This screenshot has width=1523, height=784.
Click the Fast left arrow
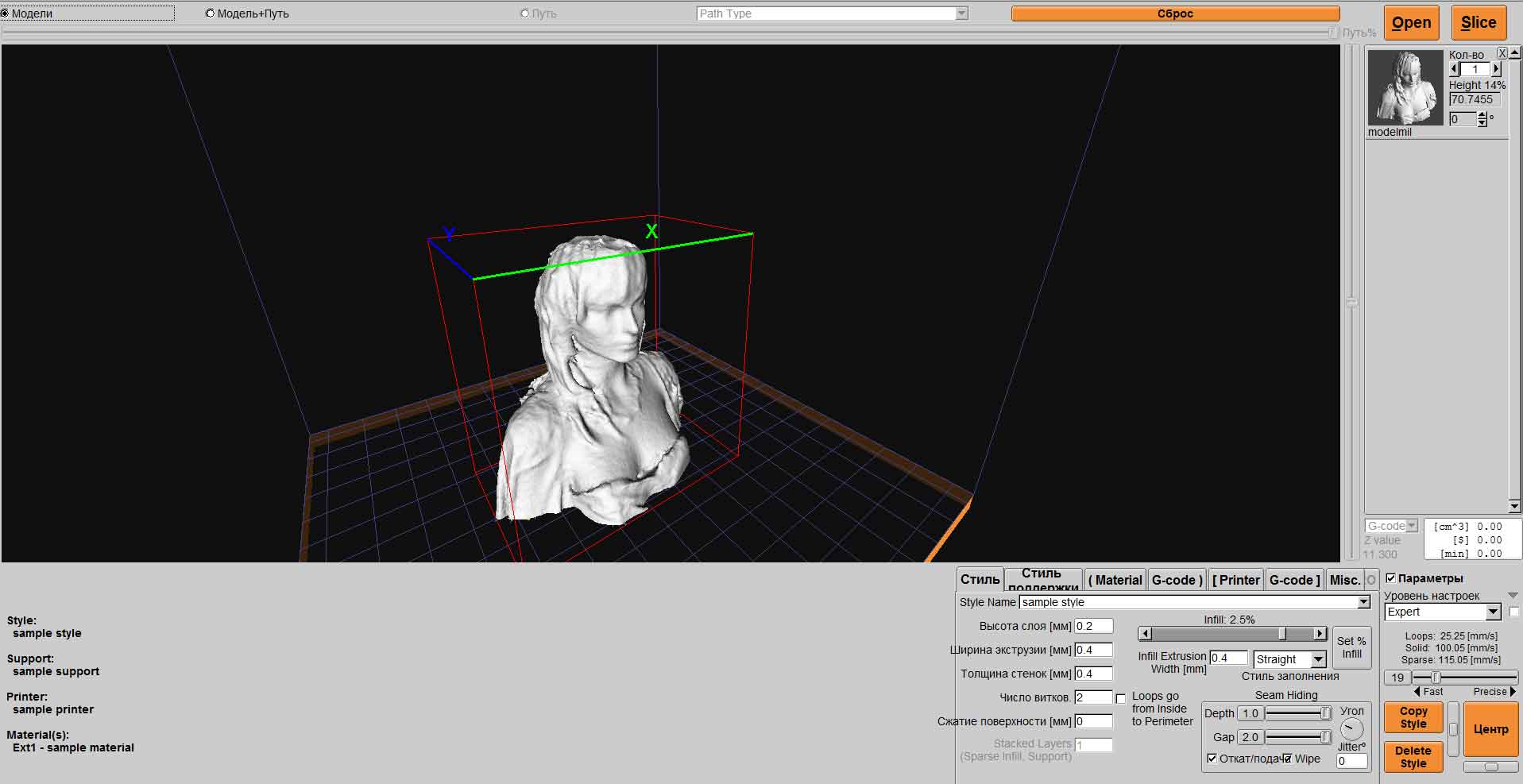click(x=1417, y=692)
